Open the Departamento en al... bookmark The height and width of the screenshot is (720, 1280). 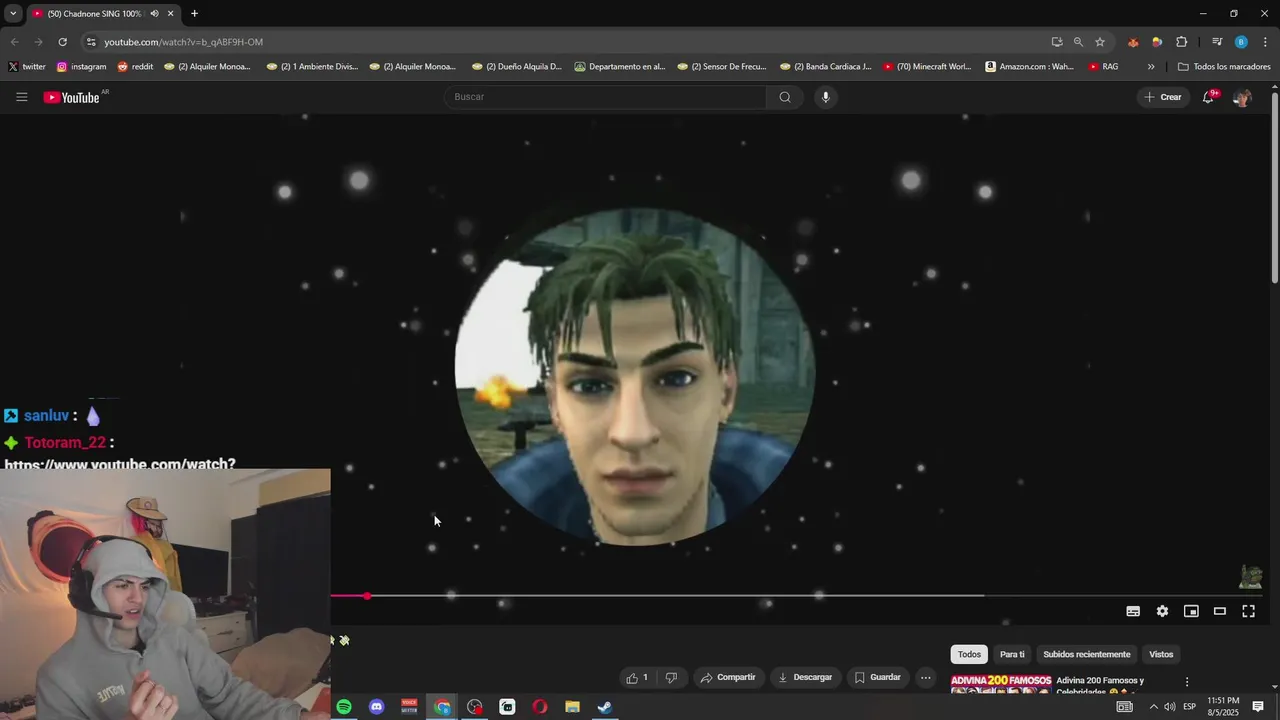coord(620,67)
